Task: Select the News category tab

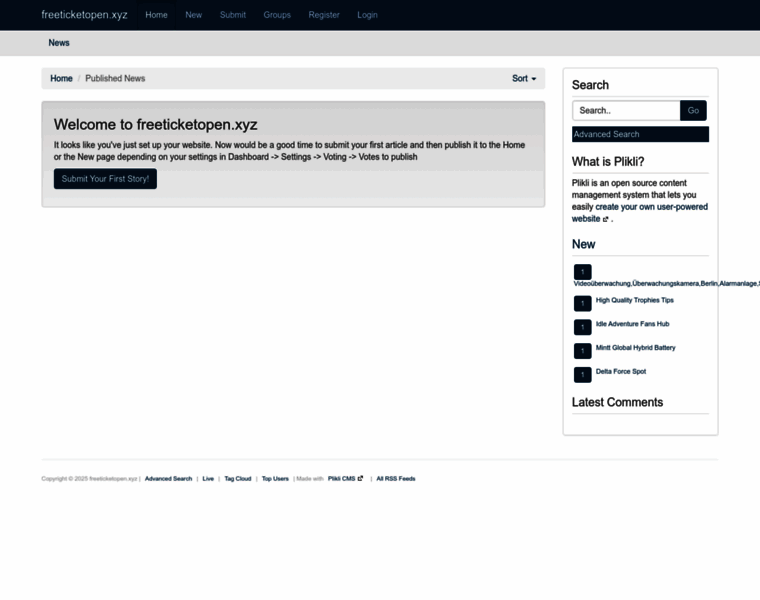Action: tap(59, 43)
